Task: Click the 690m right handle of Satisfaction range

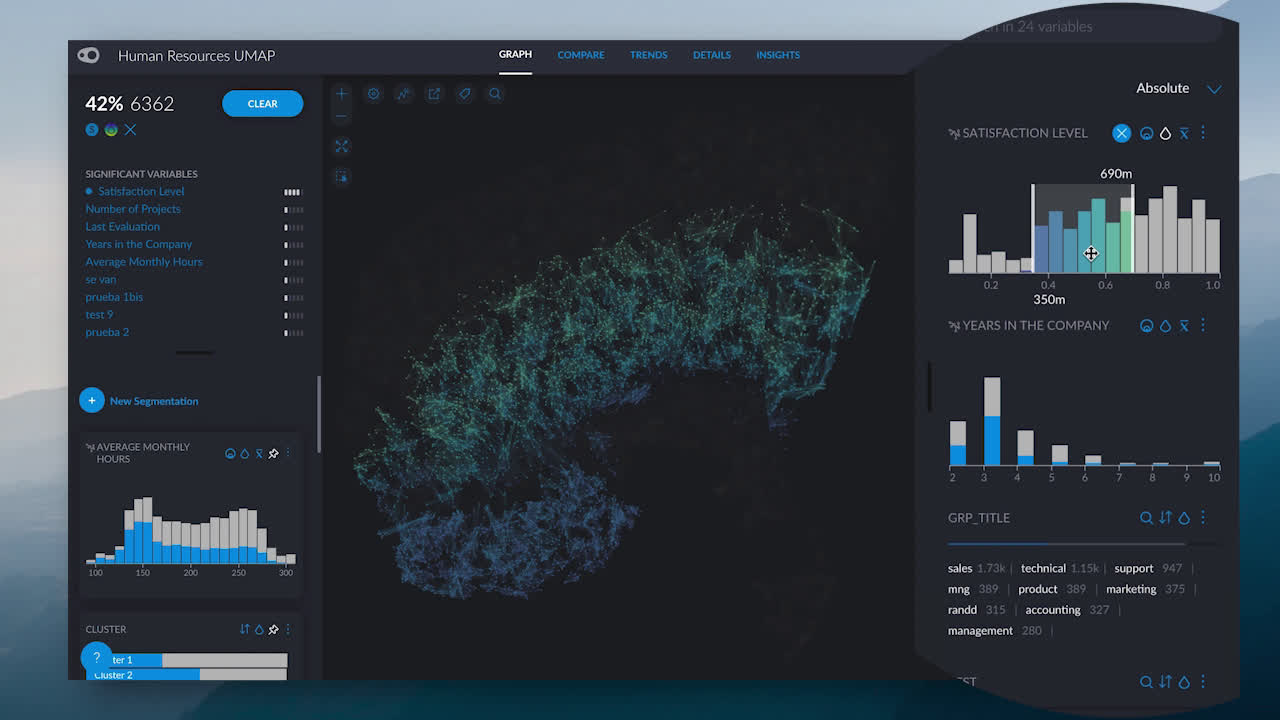Action: pos(1133,228)
